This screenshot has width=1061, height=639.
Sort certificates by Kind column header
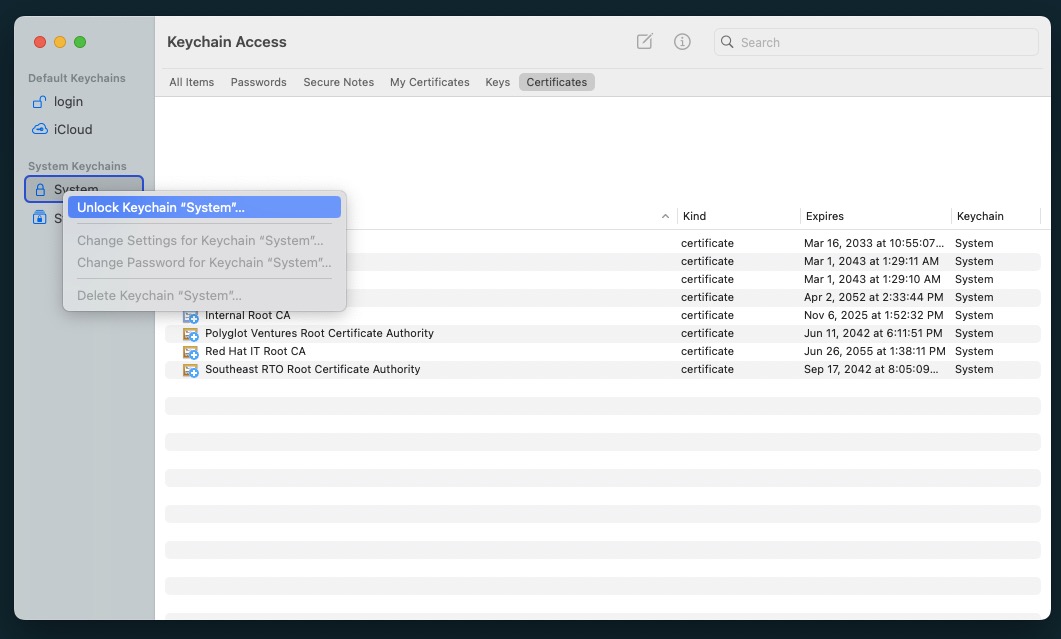pos(736,216)
